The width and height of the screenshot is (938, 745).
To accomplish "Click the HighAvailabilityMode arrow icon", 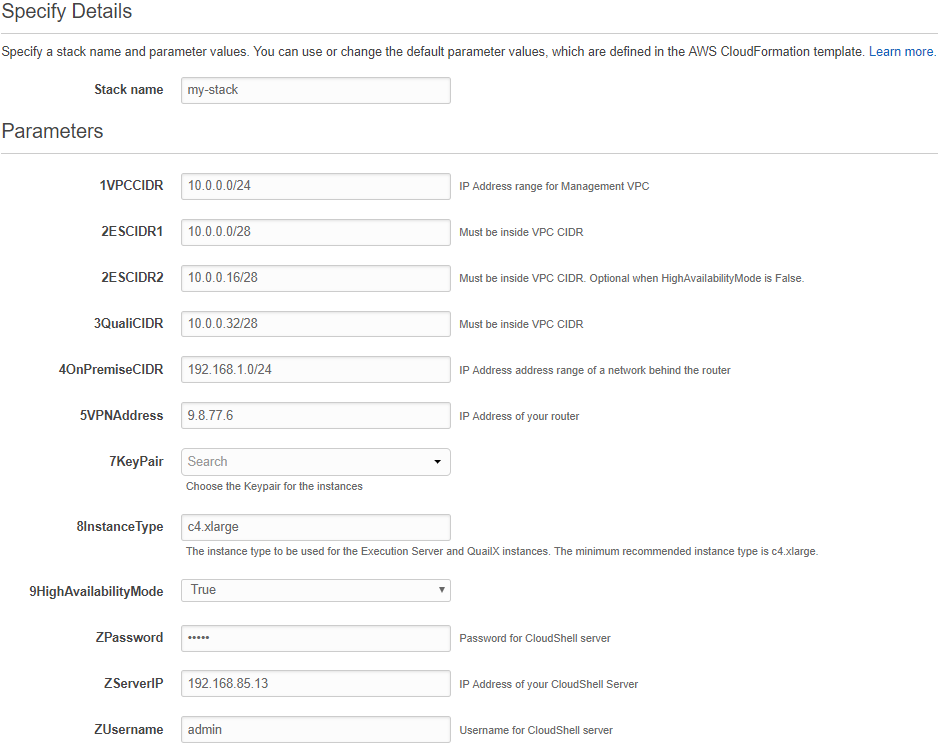I will click(x=441, y=590).
